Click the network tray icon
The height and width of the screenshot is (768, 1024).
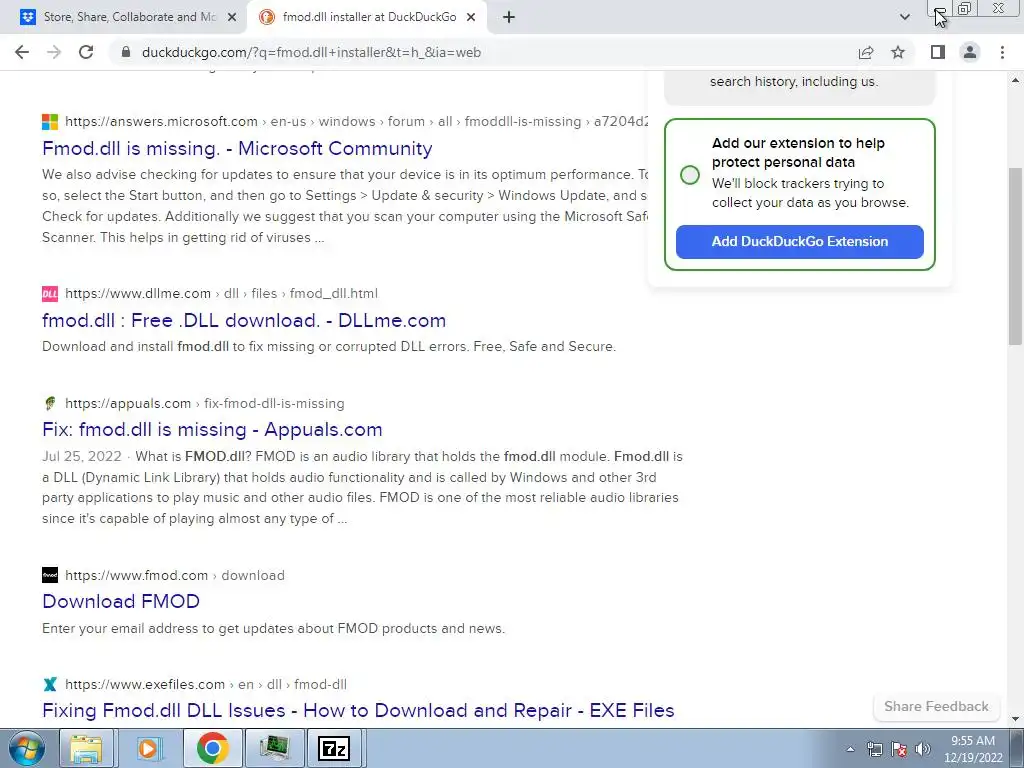click(874, 749)
